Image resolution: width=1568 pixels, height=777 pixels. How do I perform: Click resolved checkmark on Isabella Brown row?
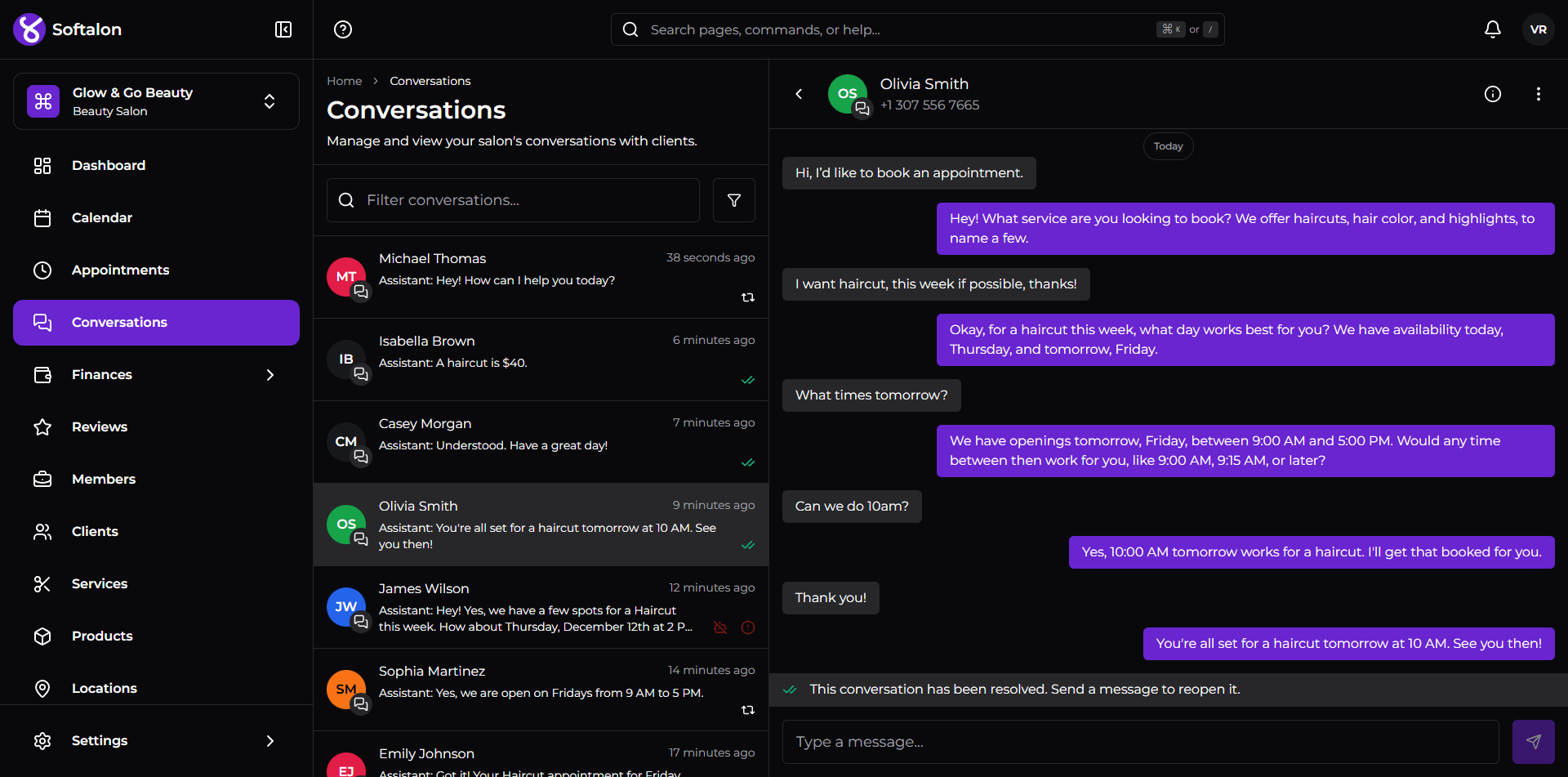[x=748, y=380]
